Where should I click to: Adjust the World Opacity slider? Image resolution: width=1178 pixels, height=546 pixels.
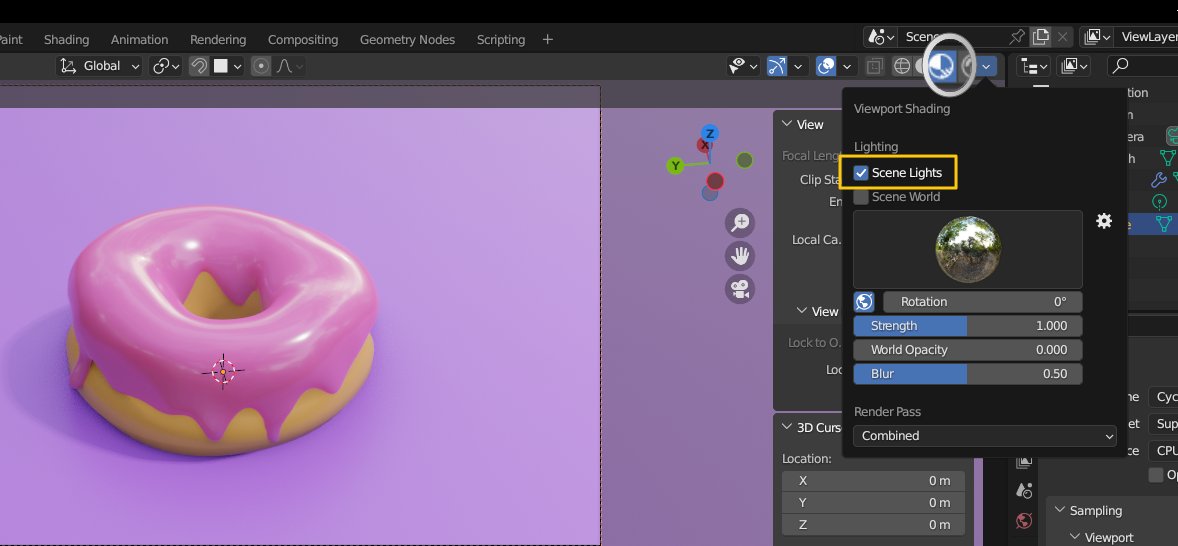point(968,350)
